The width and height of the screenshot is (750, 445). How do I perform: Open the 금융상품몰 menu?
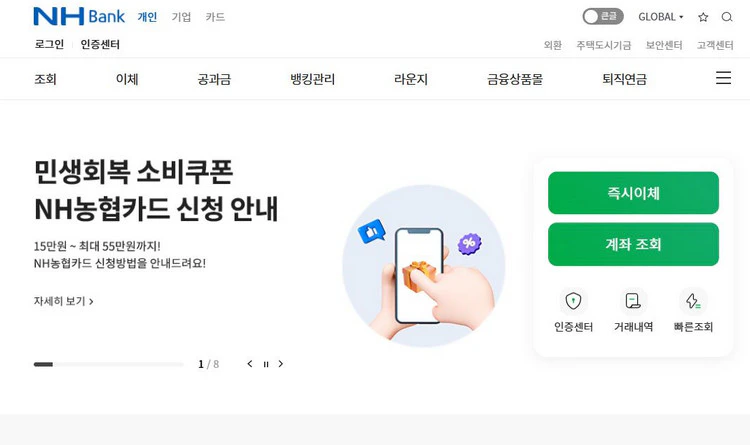coord(515,79)
